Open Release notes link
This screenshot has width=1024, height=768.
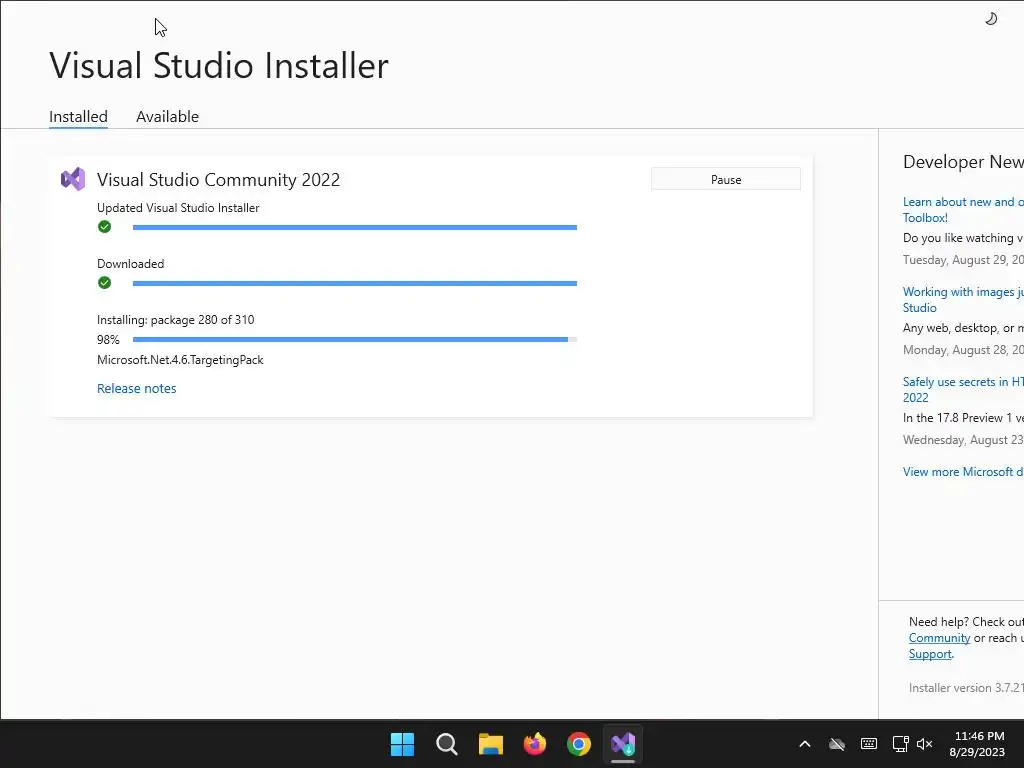pos(136,389)
